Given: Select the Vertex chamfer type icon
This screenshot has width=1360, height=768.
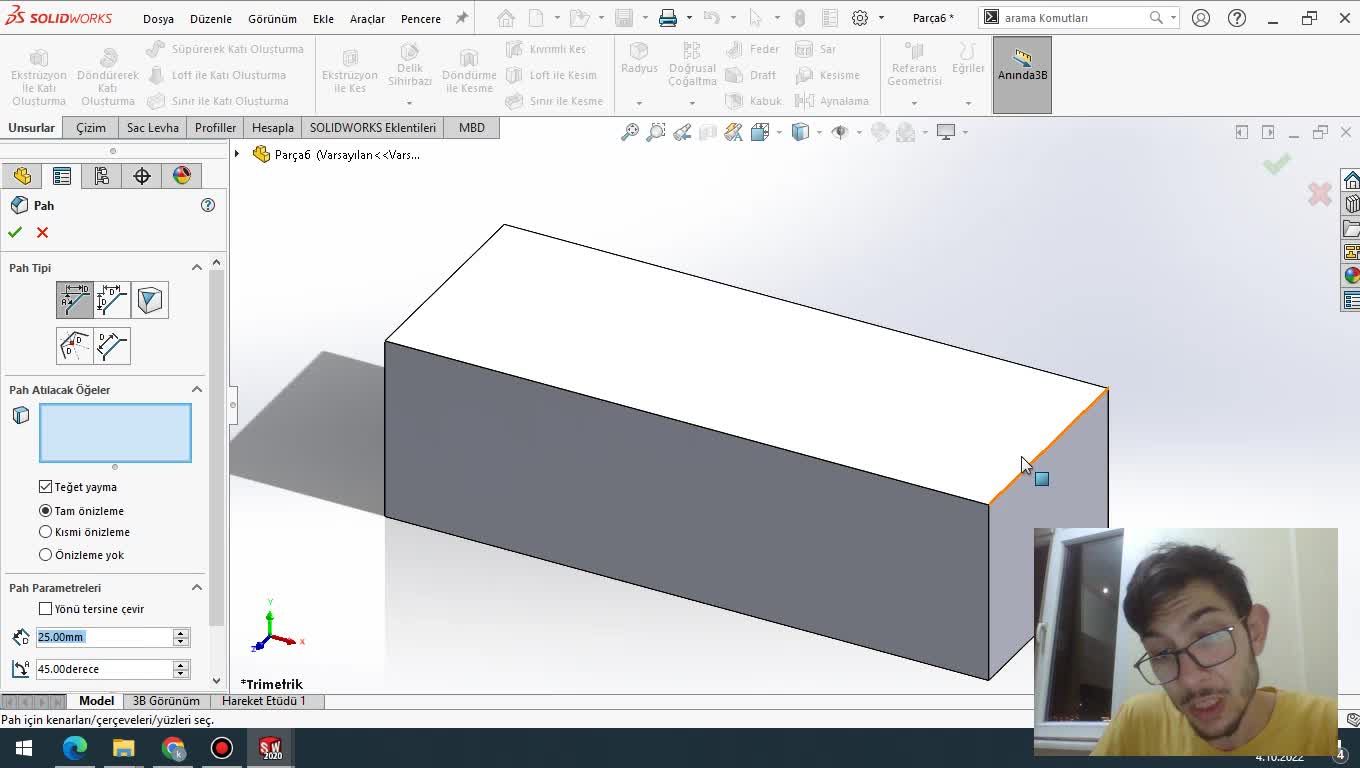Looking at the screenshot, I should click(150, 300).
